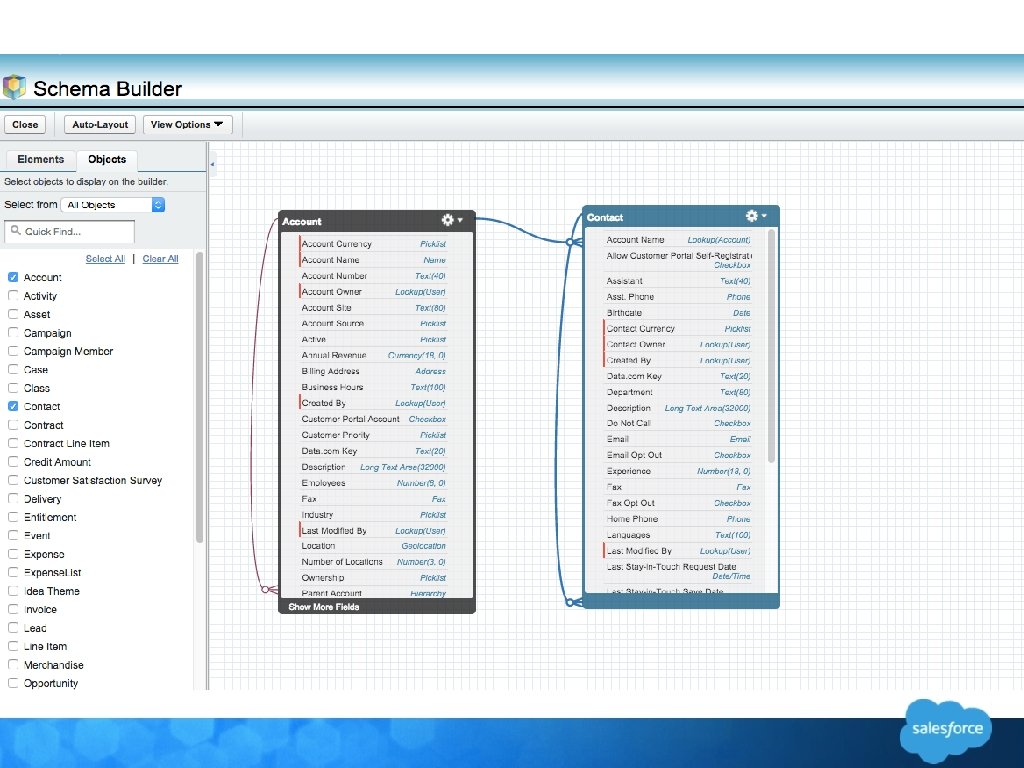Viewport: 1024px width, 768px height.
Task: Click the Account Owner field row
Action: tap(373, 291)
